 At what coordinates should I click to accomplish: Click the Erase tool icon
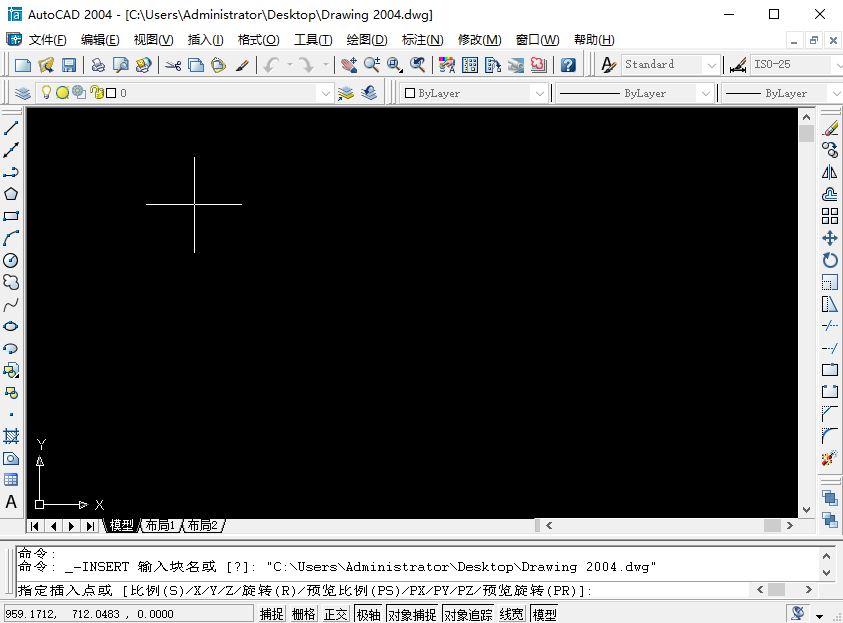click(x=829, y=128)
